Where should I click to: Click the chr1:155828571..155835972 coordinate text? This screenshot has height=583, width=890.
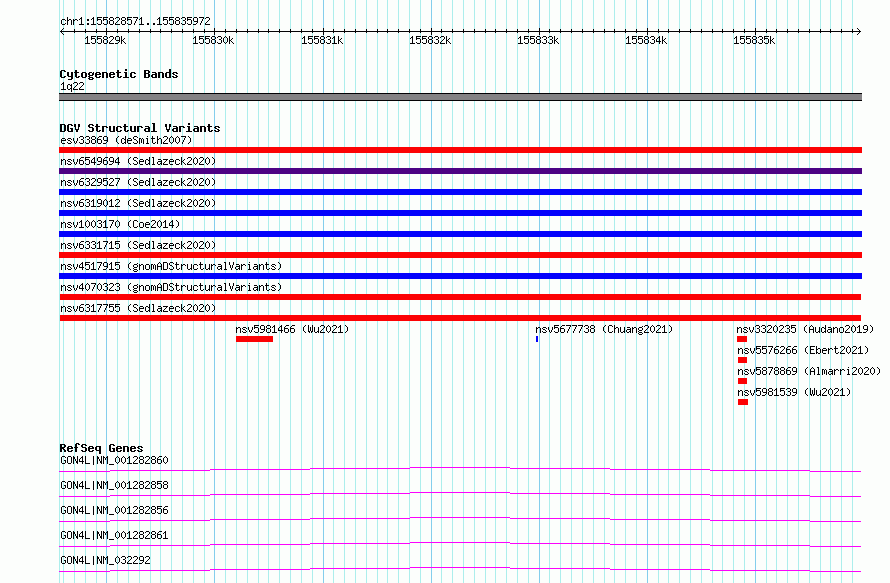coord(135,21)
